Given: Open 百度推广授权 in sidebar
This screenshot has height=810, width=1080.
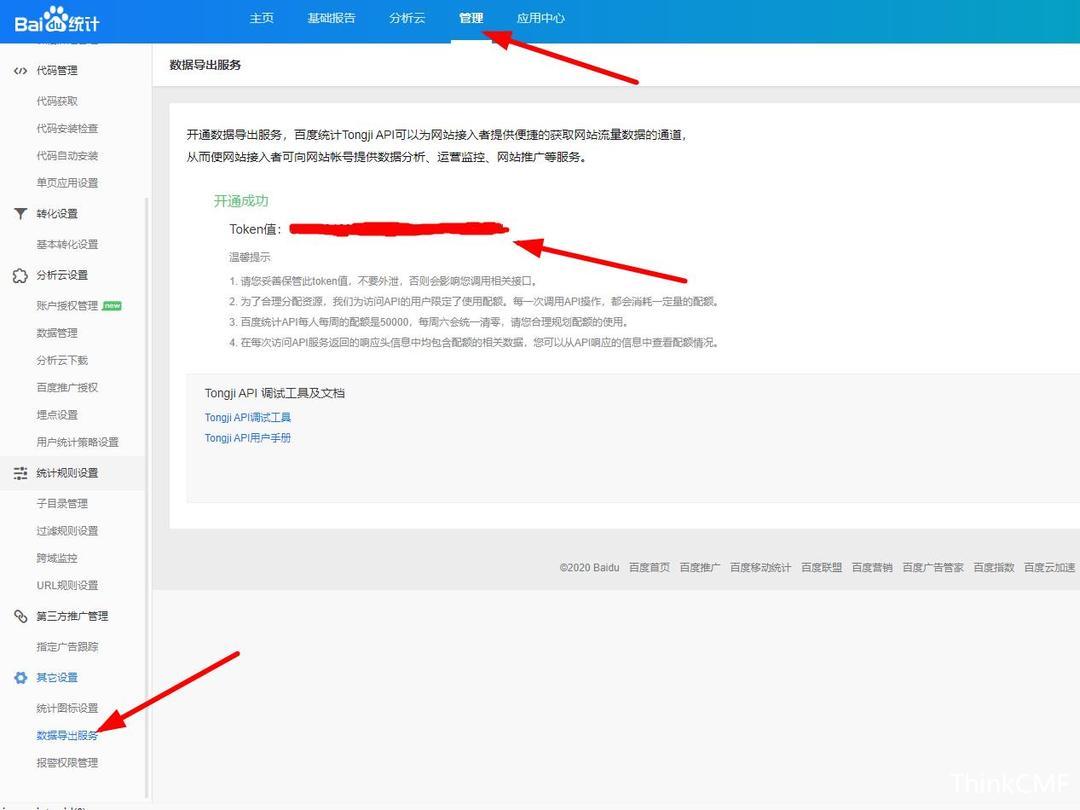Looking at the screenshot, I should pyautogui.click(x=68, y=387).
